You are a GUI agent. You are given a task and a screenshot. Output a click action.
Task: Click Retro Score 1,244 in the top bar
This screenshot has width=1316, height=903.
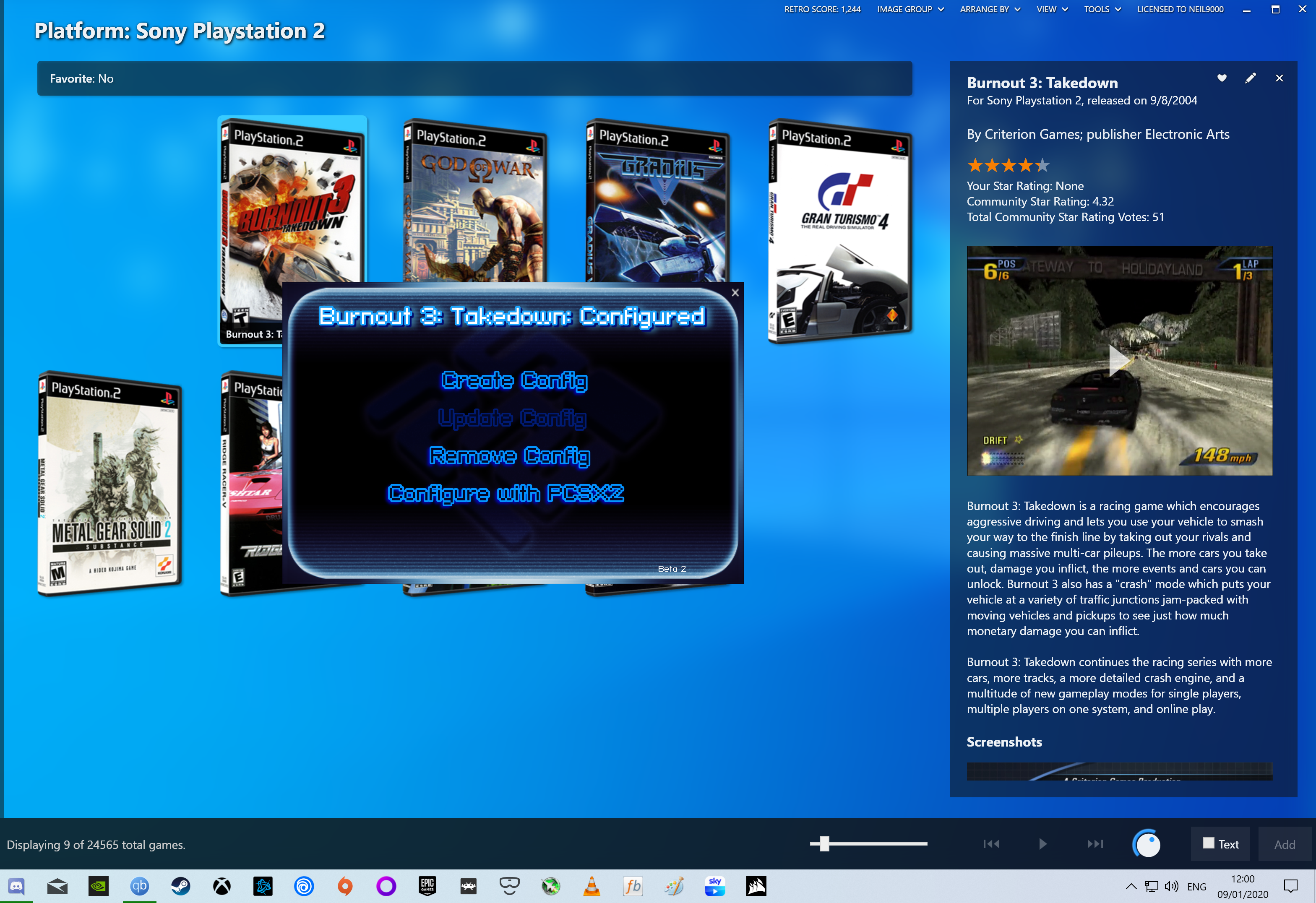click(x=822, y=9)
